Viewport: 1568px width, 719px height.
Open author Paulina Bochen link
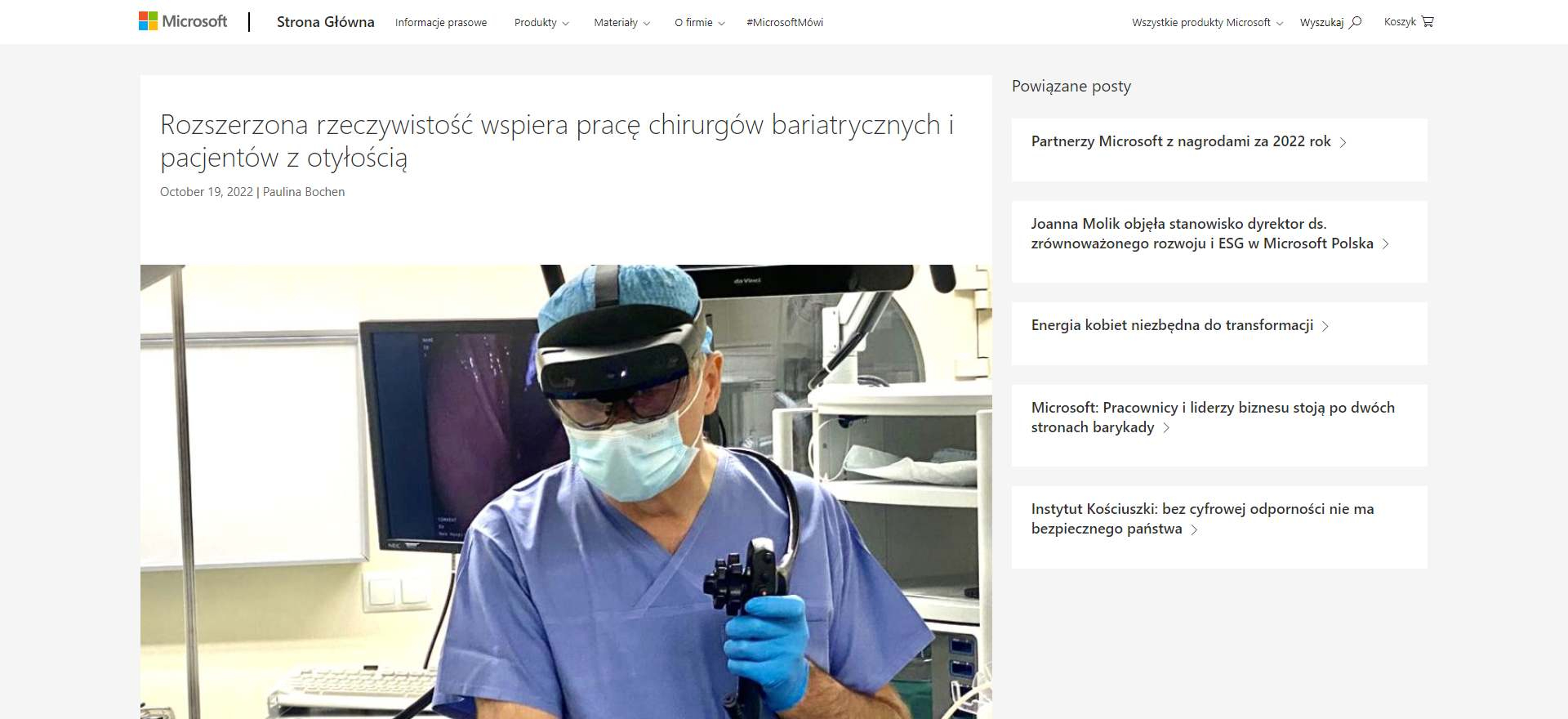pyautogui.click(x=304, y=192)
